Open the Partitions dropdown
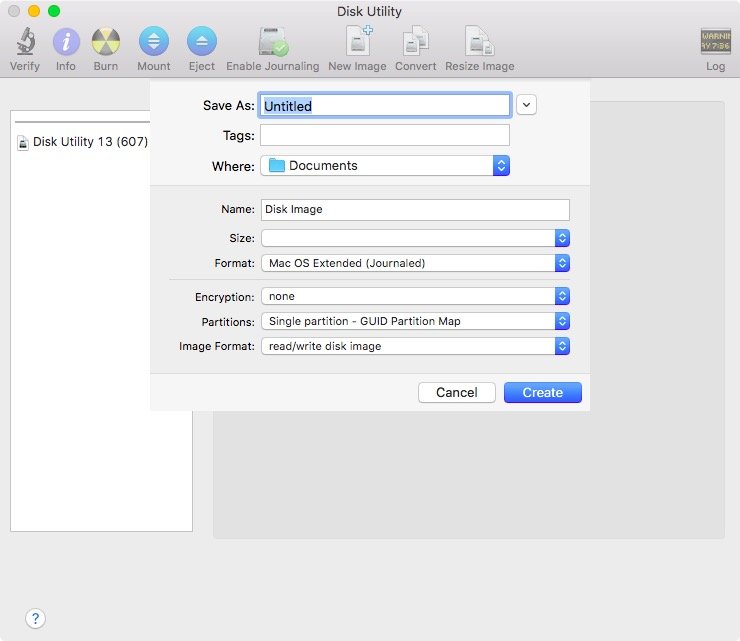 415,321
